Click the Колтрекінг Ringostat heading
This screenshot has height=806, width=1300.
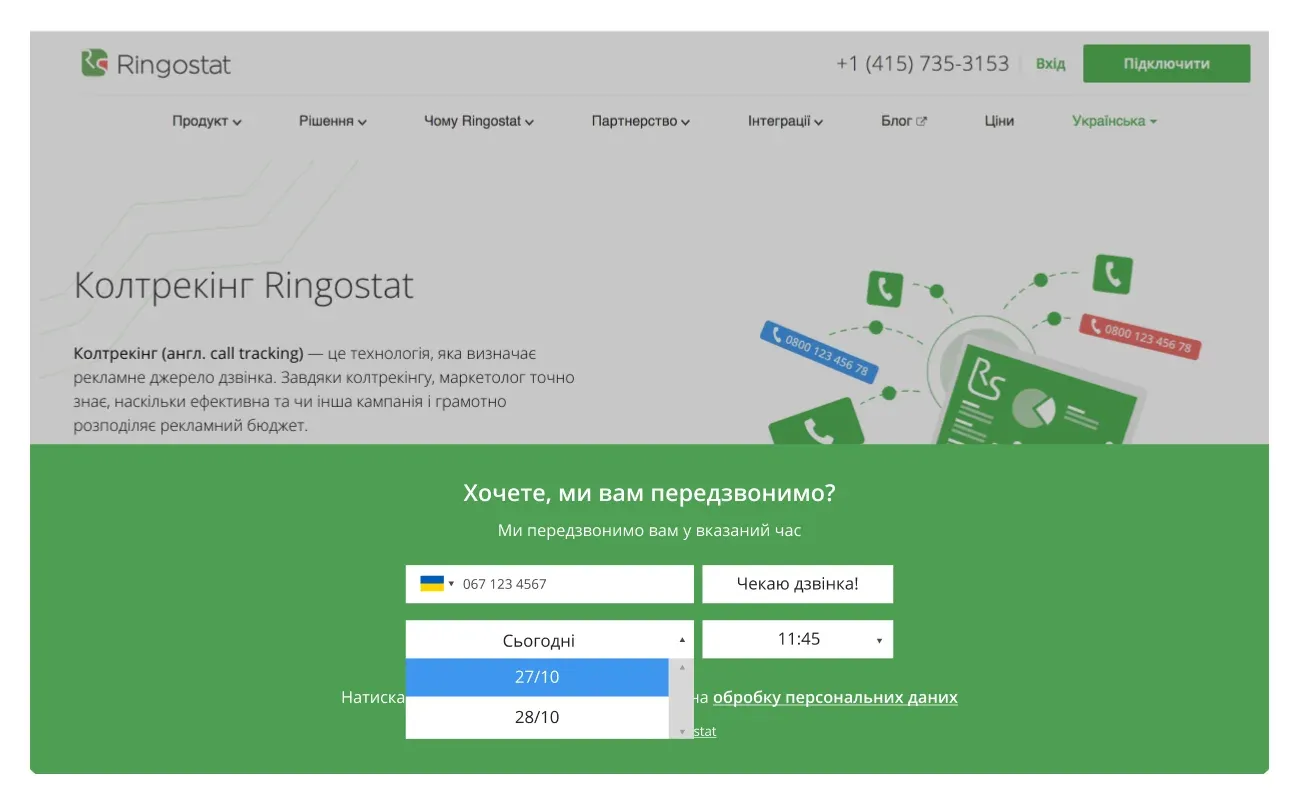[x=244, y=286]
